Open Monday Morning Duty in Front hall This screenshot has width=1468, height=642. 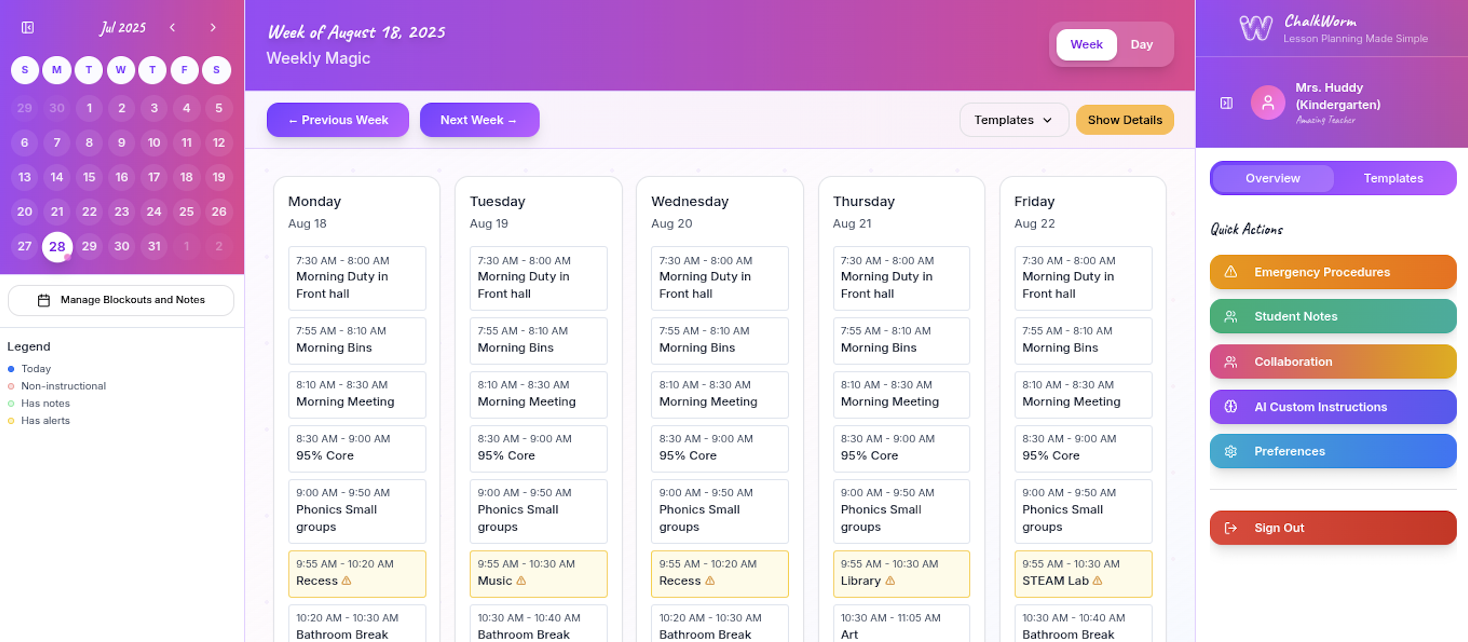pyautogui.click(x=357, y=278)
